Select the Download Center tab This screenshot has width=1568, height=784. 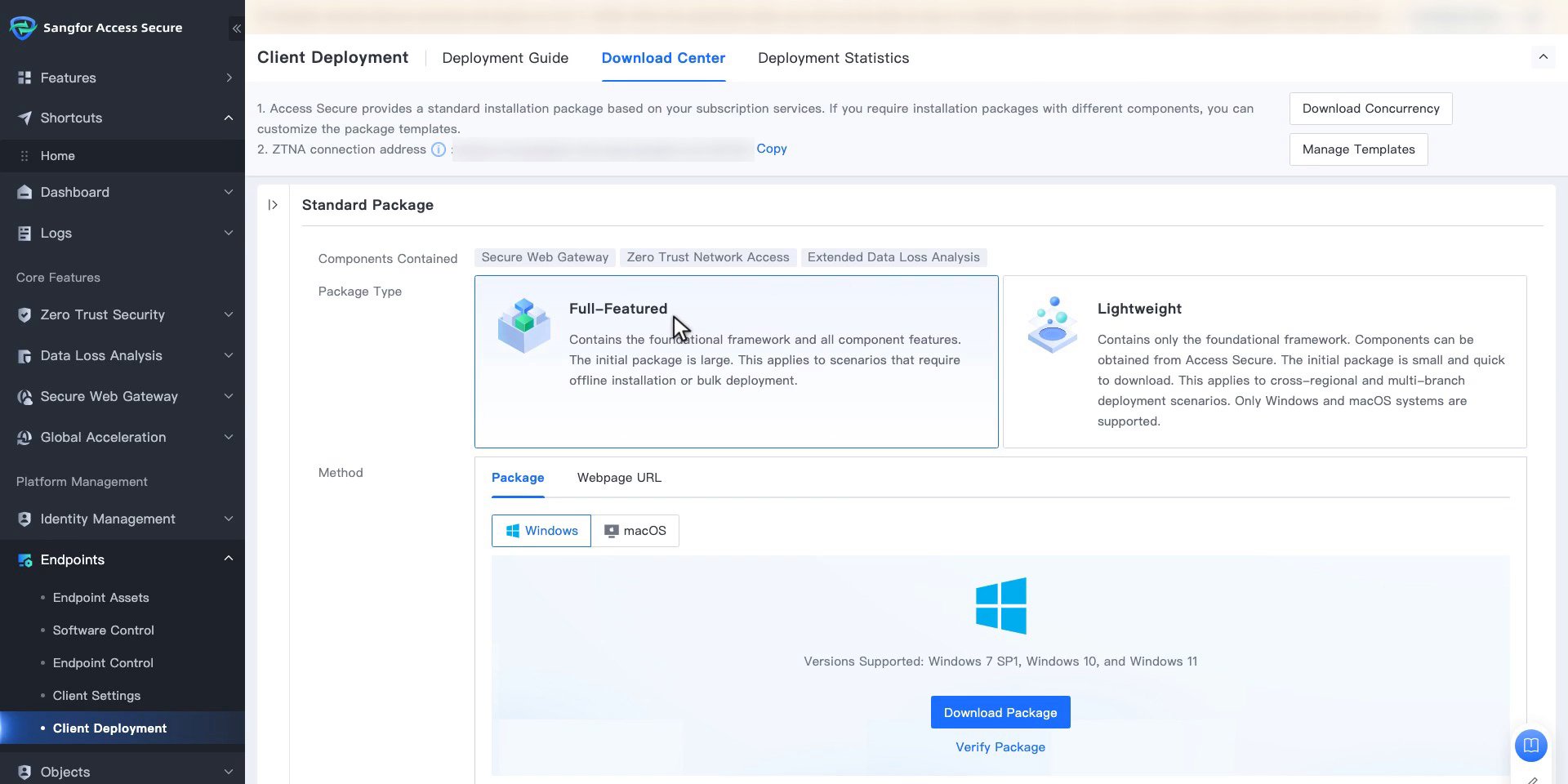click(x=663, y=58)
